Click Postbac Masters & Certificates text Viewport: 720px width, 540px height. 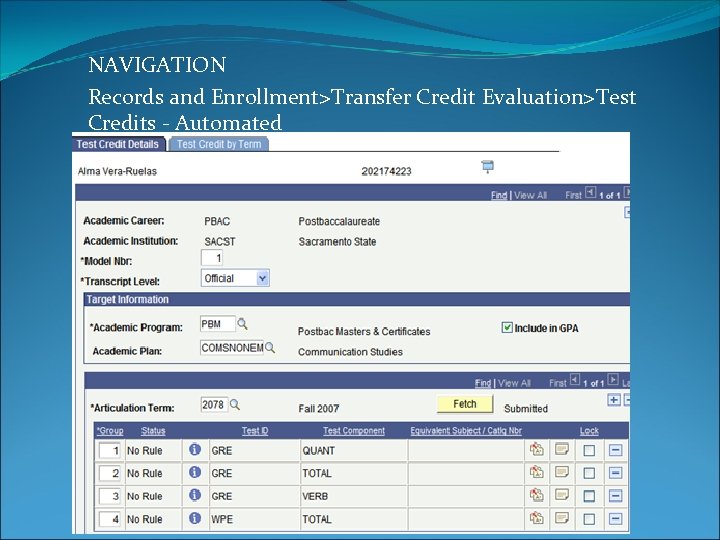click(364, 332)
